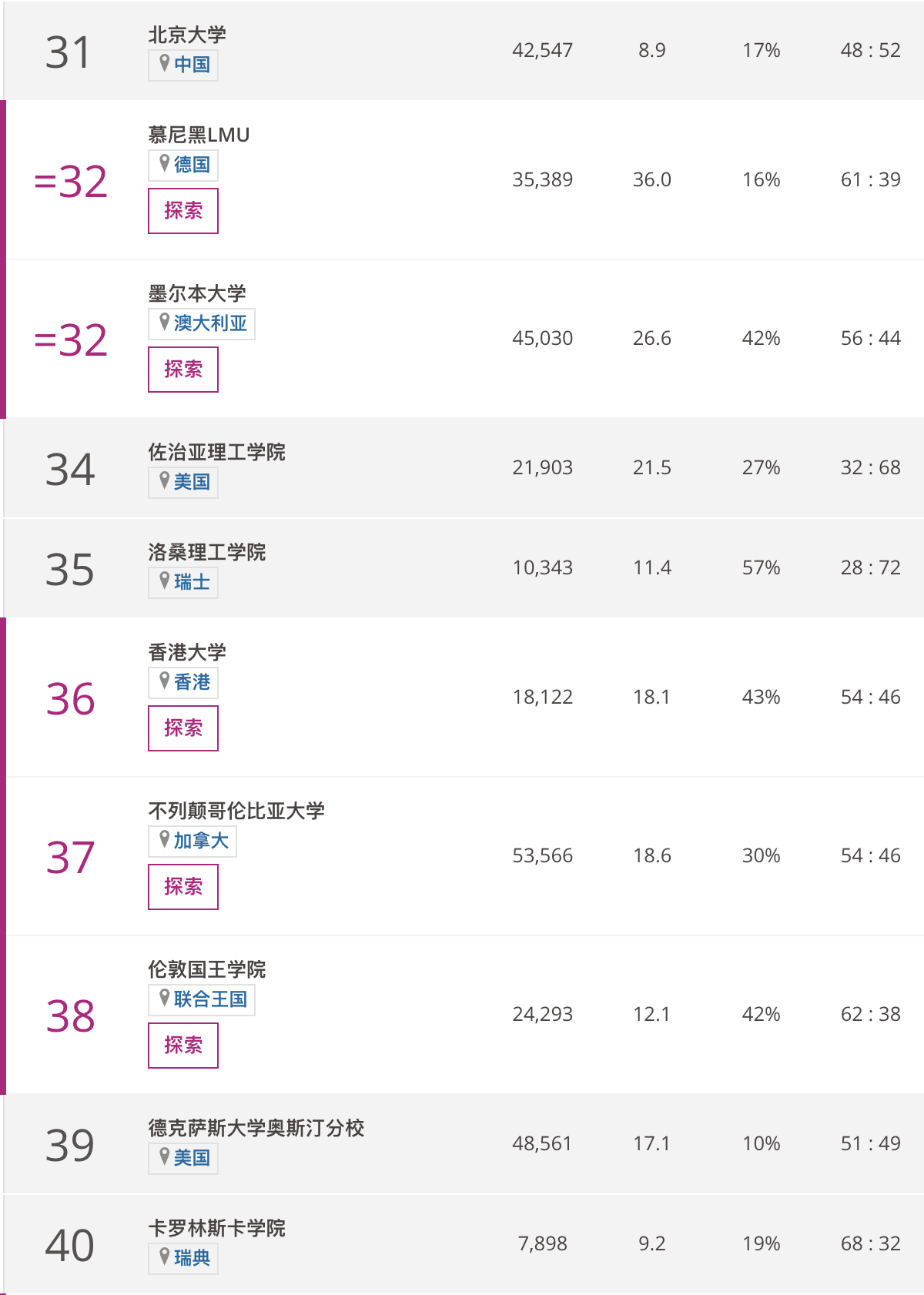
Task: Open 德克萨斯大学奥斯汀分校 link
Action: coord(256,1128)
